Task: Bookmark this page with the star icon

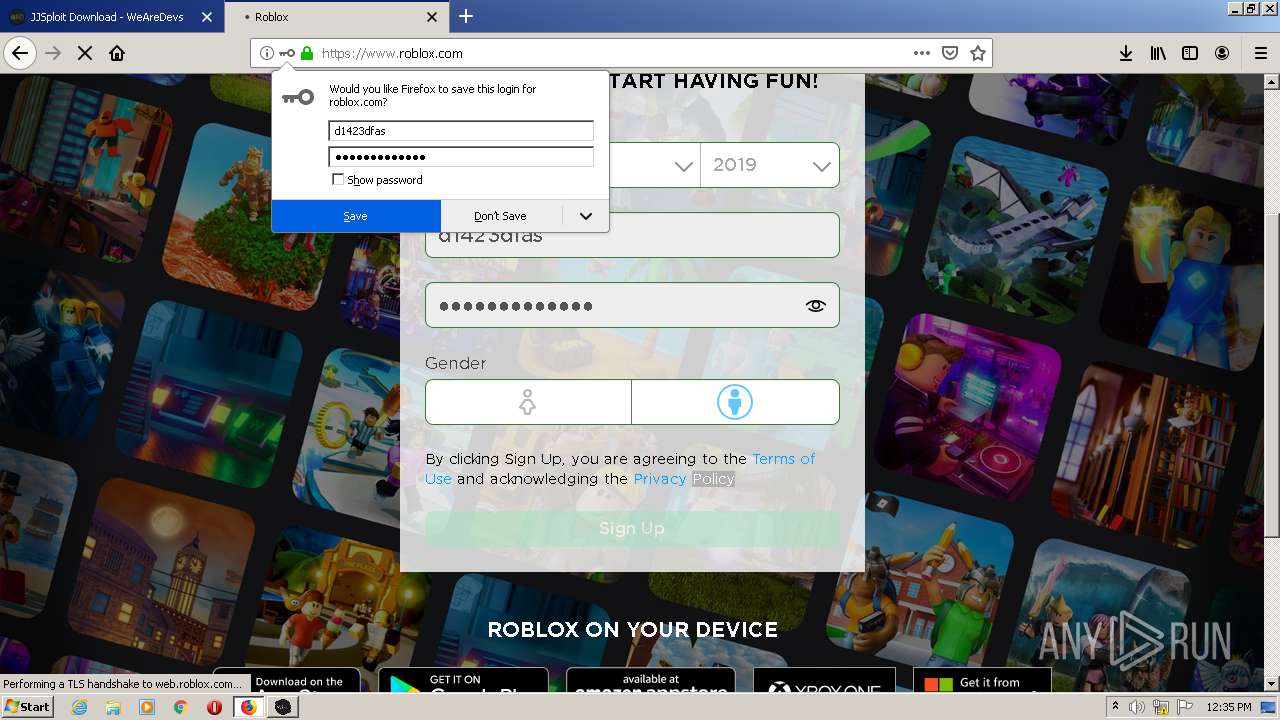Action: pos(978,53)
